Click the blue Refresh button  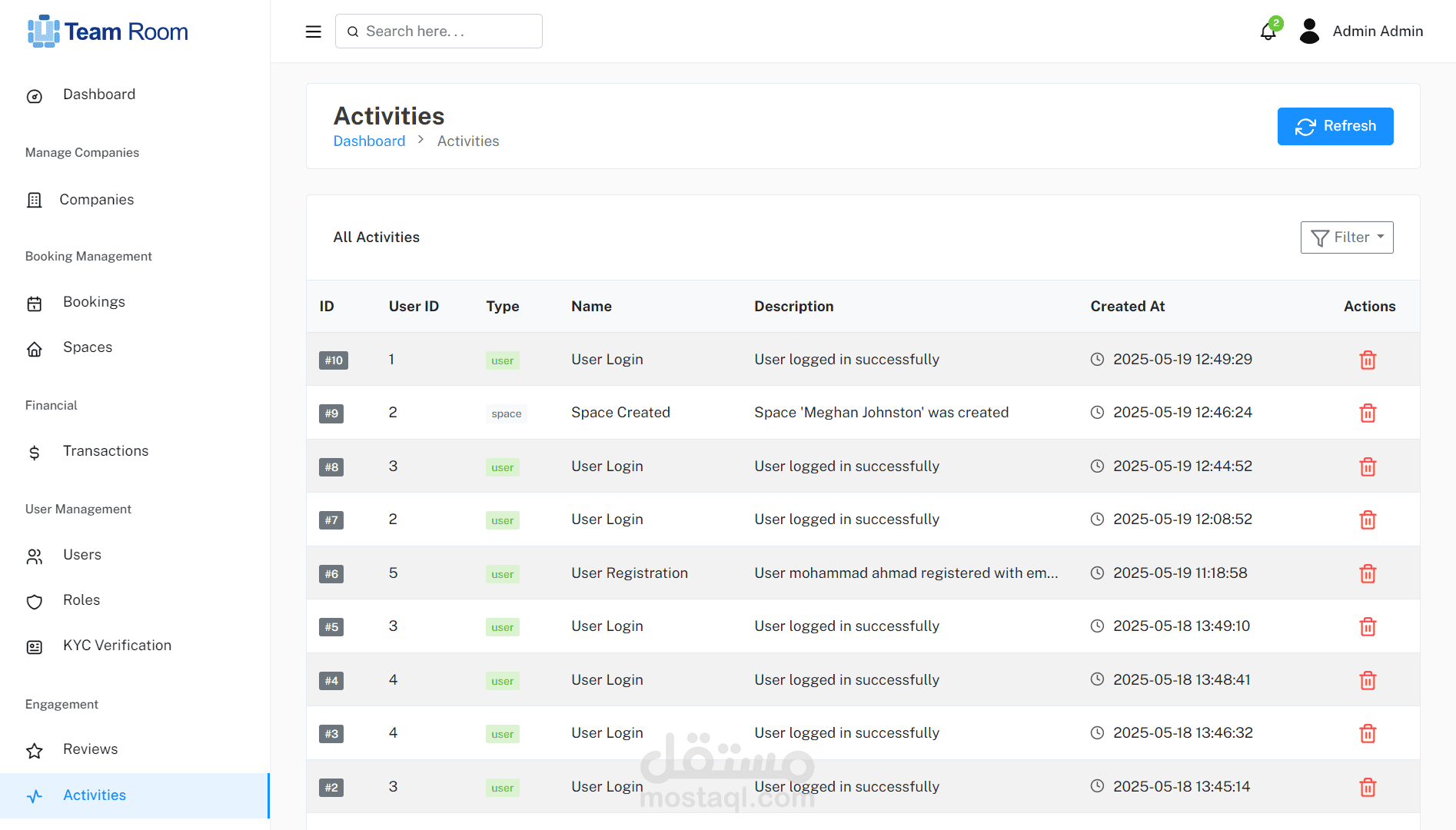(x=1335, y=126)
